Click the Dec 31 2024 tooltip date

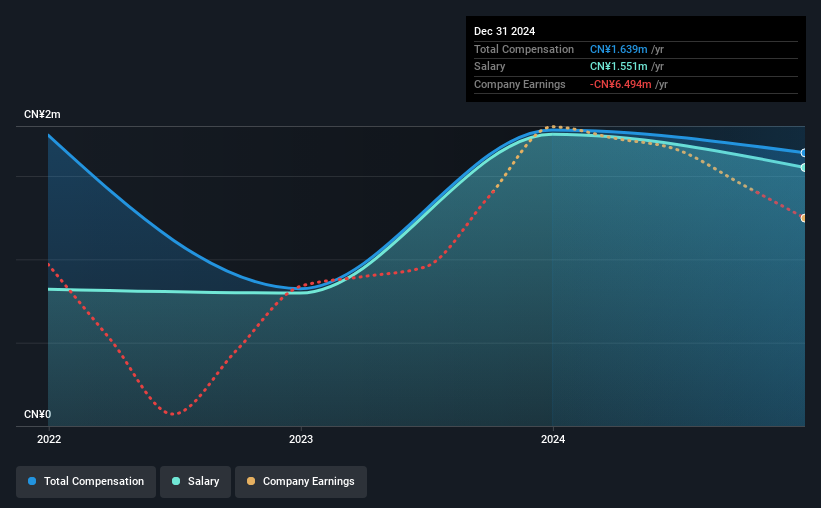(504, 31)
